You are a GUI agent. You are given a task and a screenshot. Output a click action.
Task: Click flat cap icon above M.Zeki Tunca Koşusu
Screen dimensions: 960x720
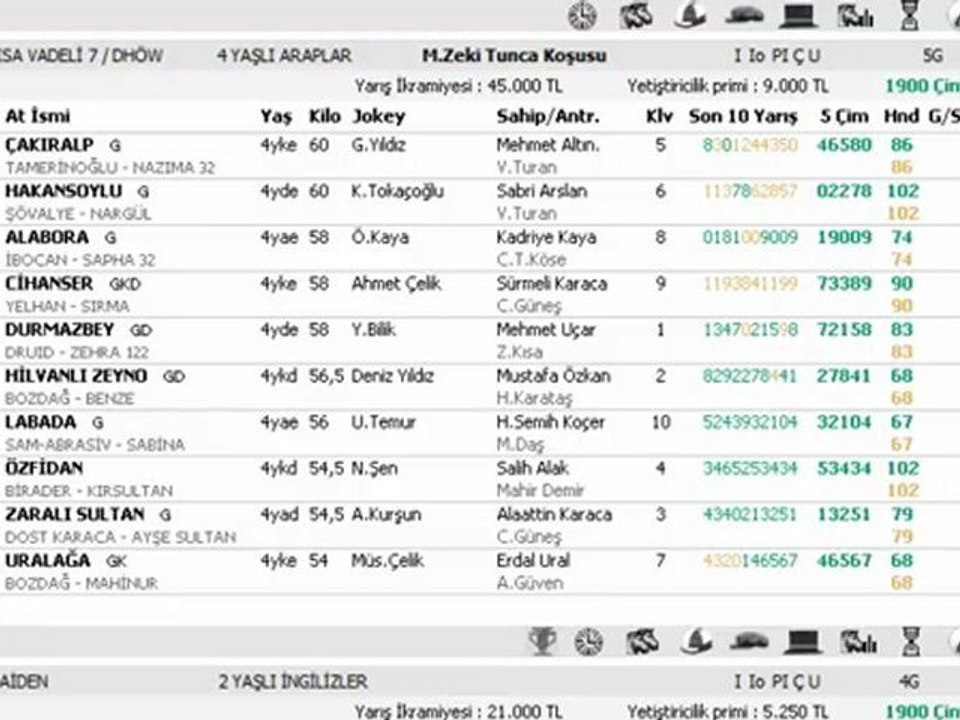point(744,16)
